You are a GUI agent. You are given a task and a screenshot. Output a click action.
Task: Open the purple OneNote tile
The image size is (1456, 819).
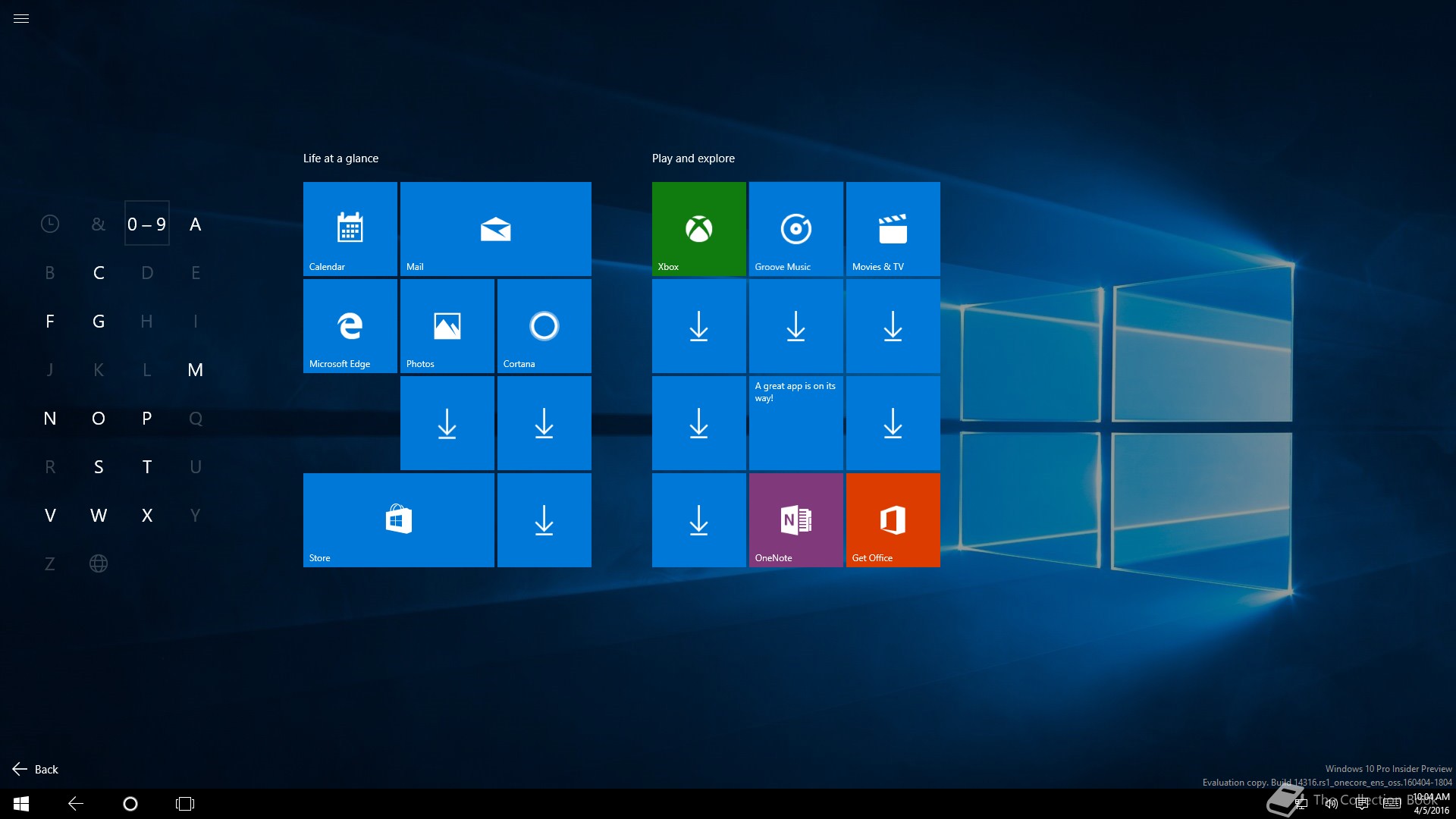pos(796,520)
